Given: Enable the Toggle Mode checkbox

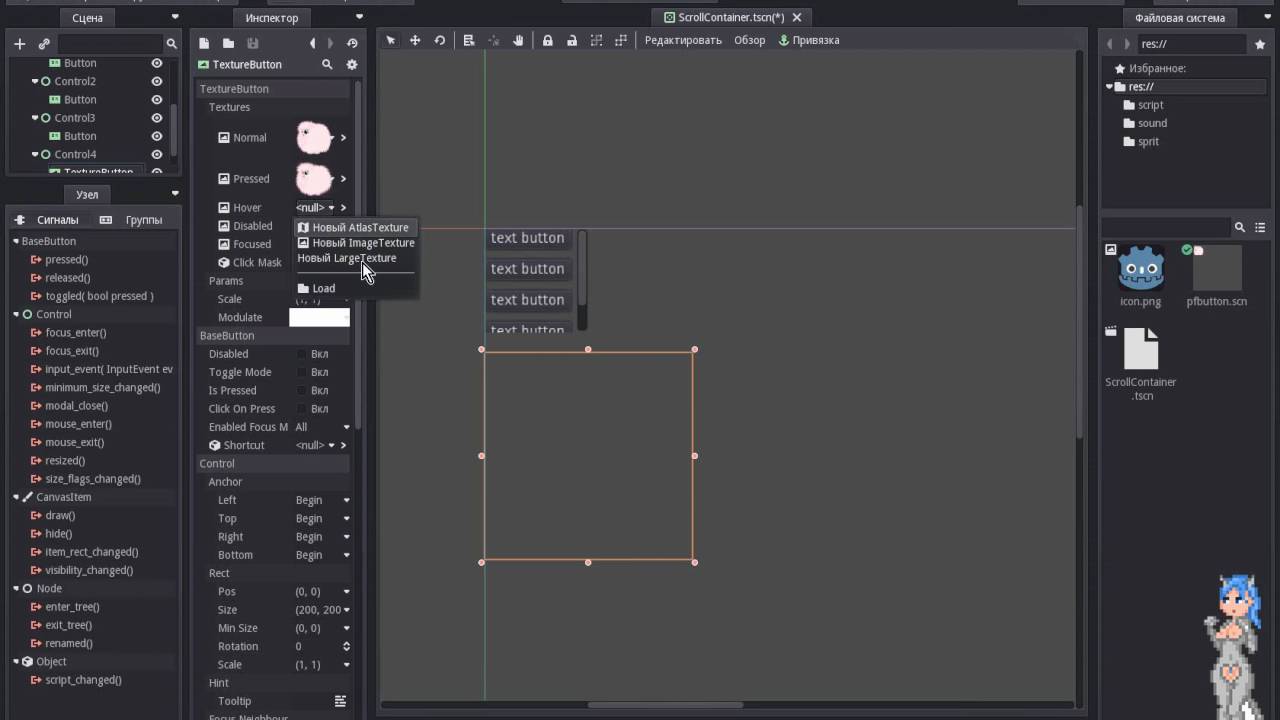Looking at the screenshot, I should 302,372.
